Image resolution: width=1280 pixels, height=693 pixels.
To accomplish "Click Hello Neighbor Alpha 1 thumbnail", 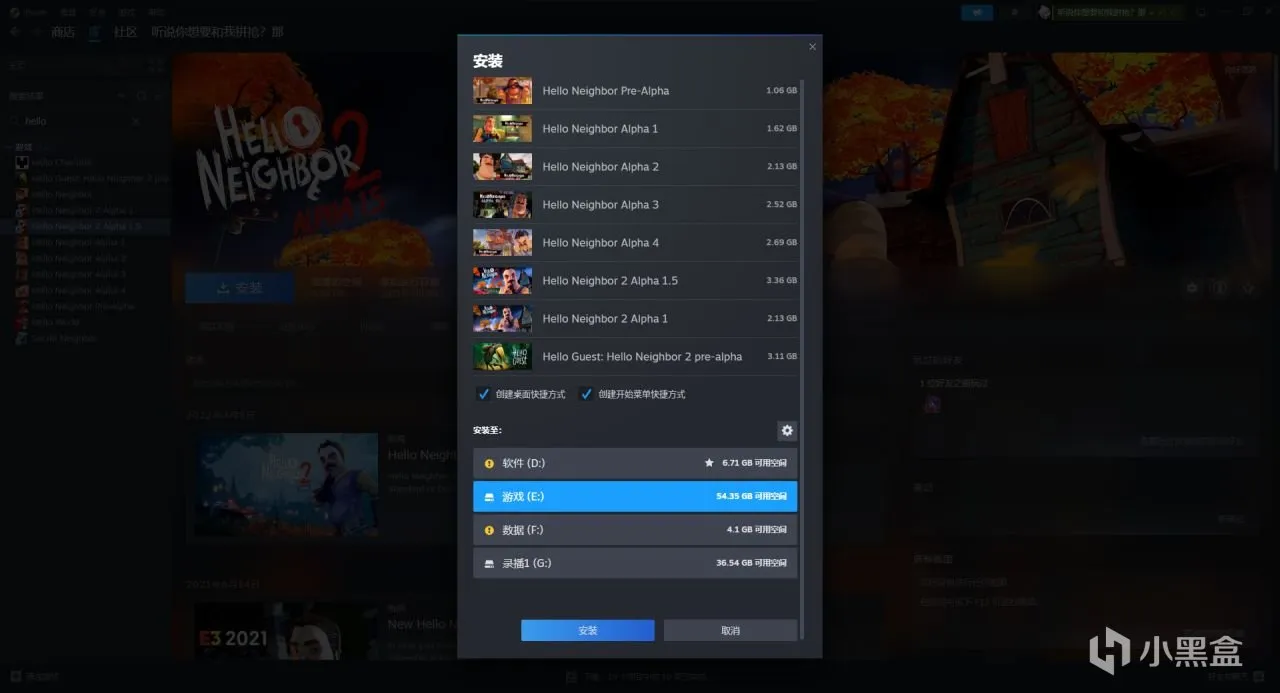I will tap(502, 128).
